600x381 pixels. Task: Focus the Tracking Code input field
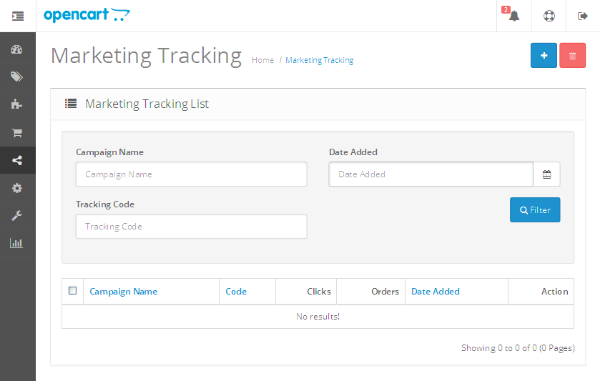(x=191, y=226)
